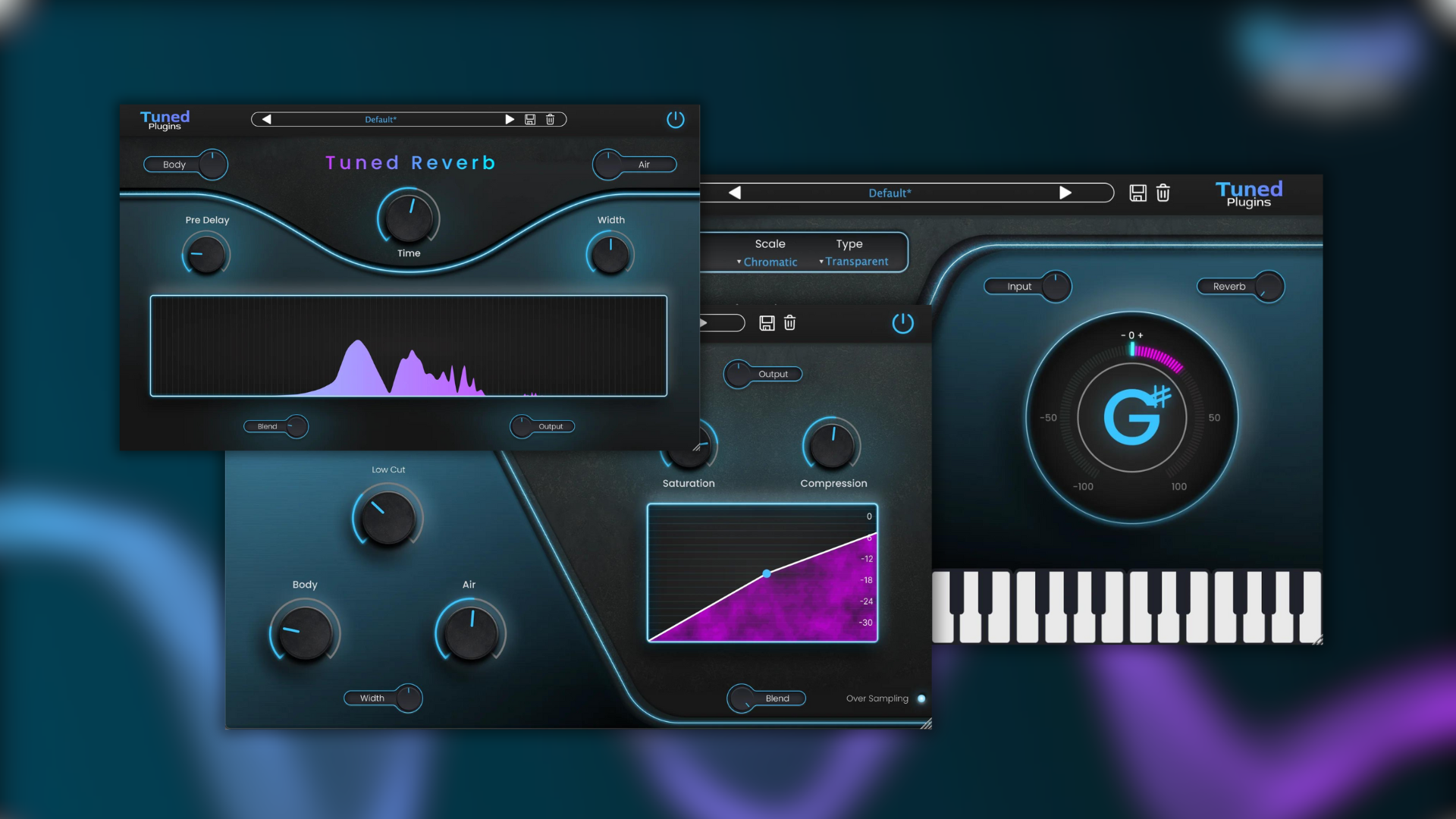
Task: Click the delete preset icon in the saturation plugin
Action: [x=789, y=322]
